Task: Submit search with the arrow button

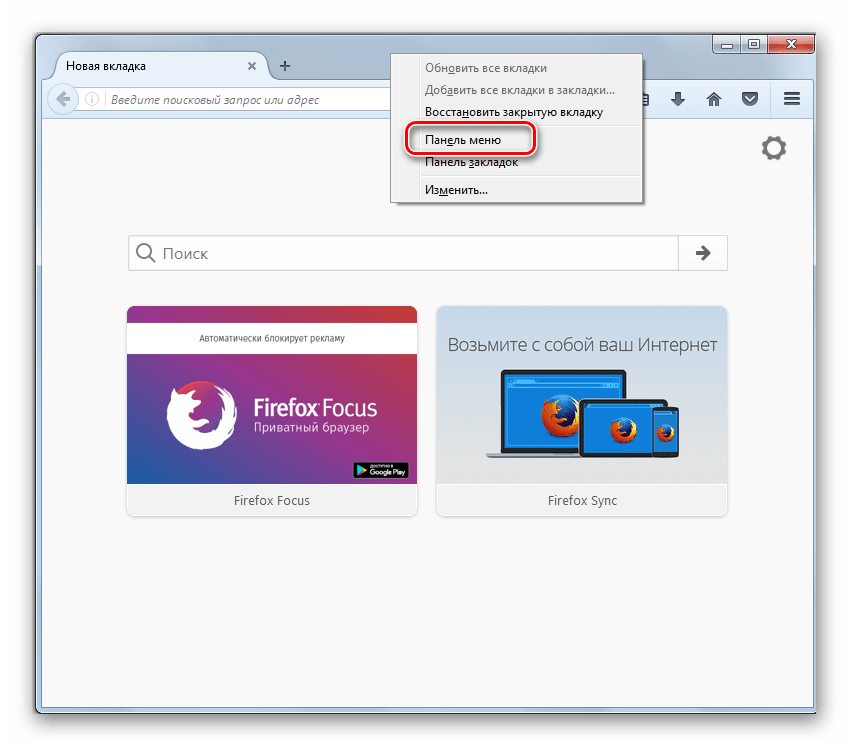Action: coord(703,253)
